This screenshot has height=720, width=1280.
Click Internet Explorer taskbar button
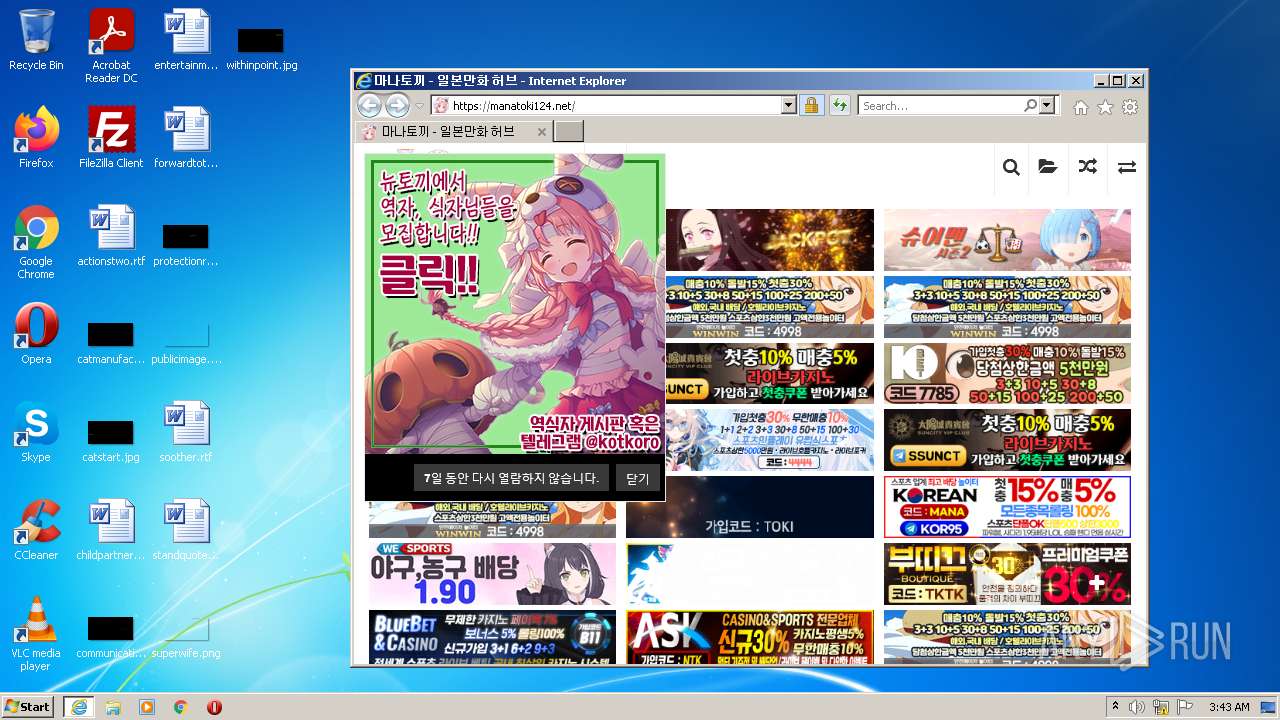tap(78, 707)
